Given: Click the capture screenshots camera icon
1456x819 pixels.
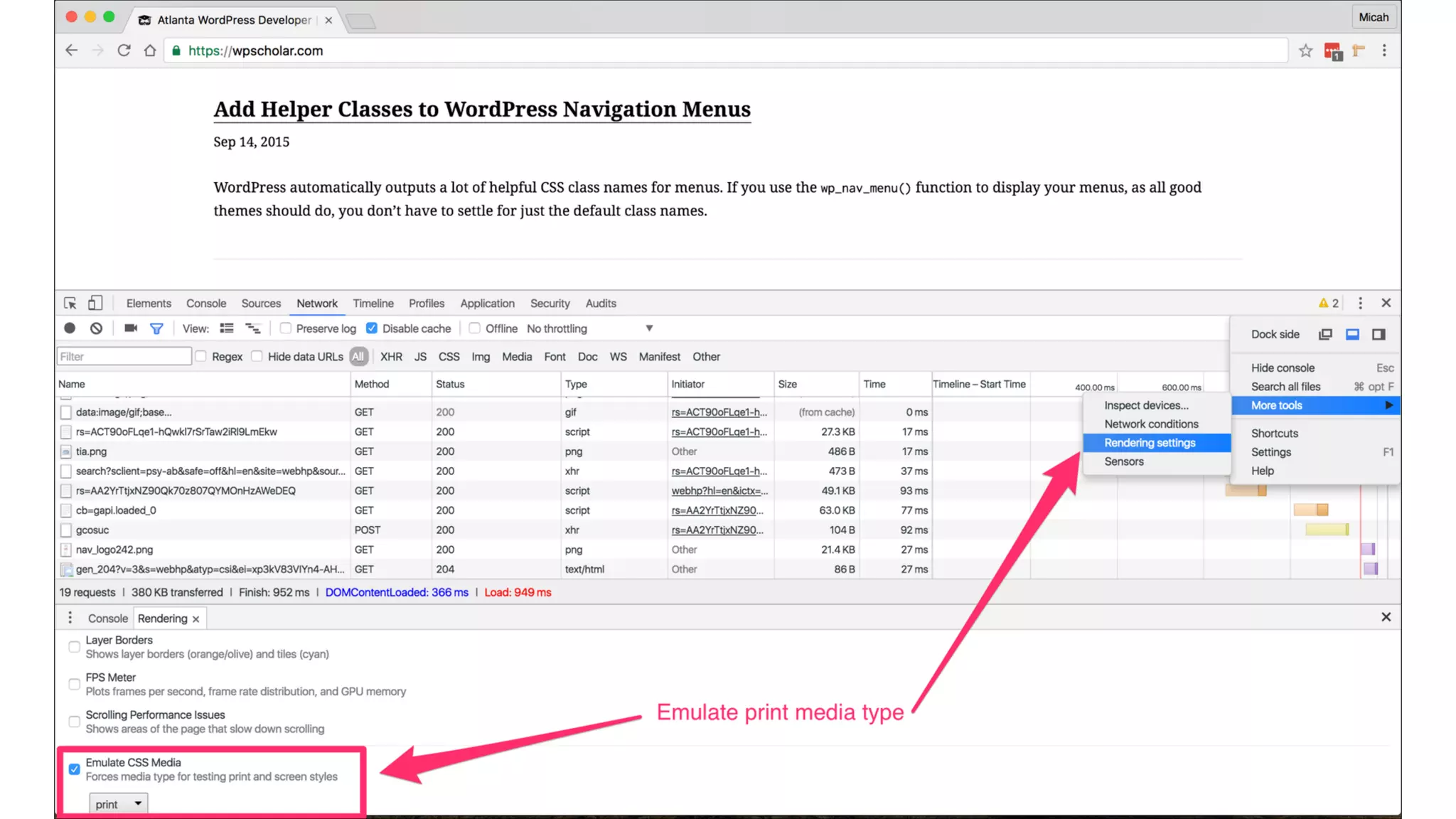Looking at the screenshot, I should [x=131, y=328].
